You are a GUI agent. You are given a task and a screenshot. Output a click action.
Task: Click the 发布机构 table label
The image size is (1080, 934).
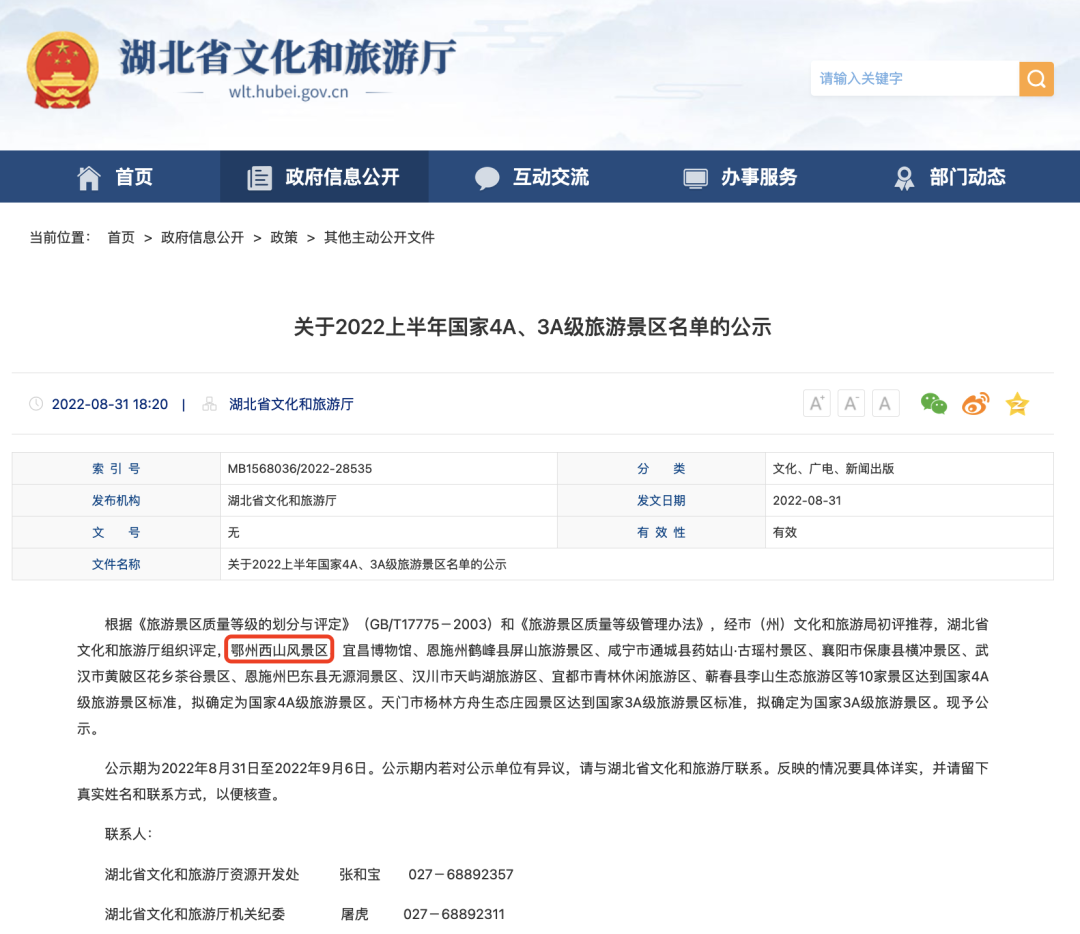point(116,501)
